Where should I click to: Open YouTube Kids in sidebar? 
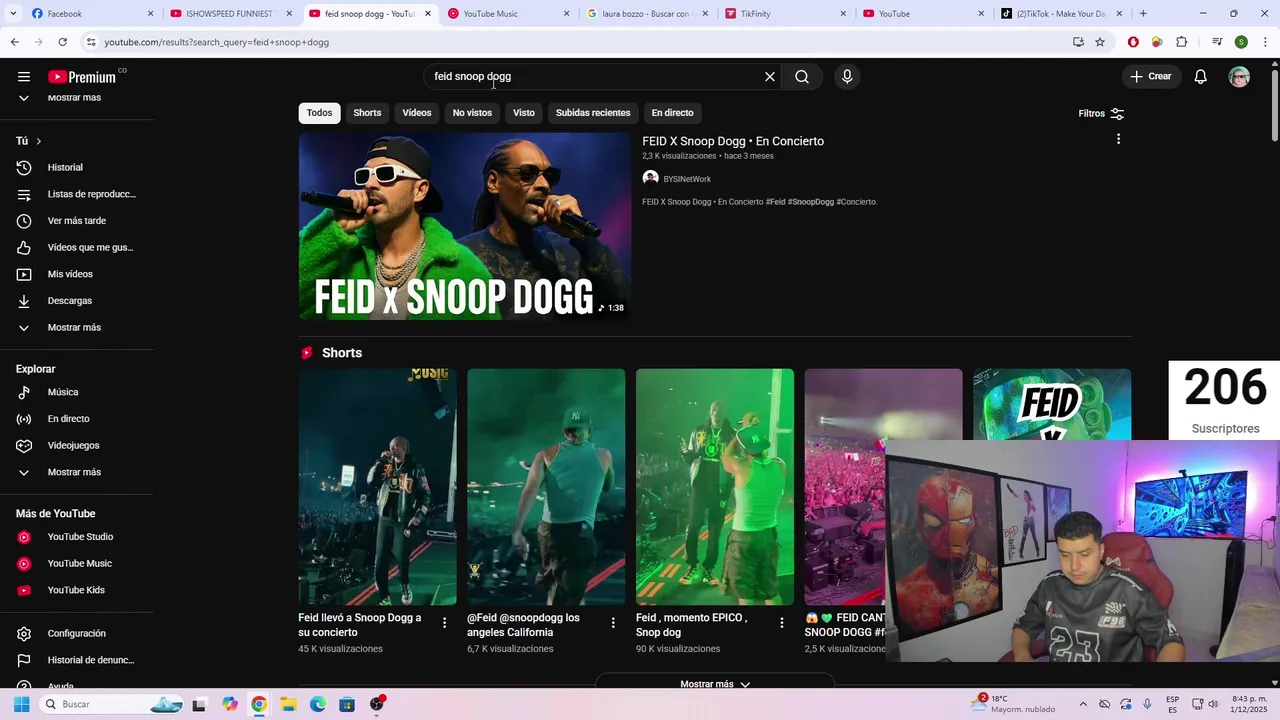[76, 590]
